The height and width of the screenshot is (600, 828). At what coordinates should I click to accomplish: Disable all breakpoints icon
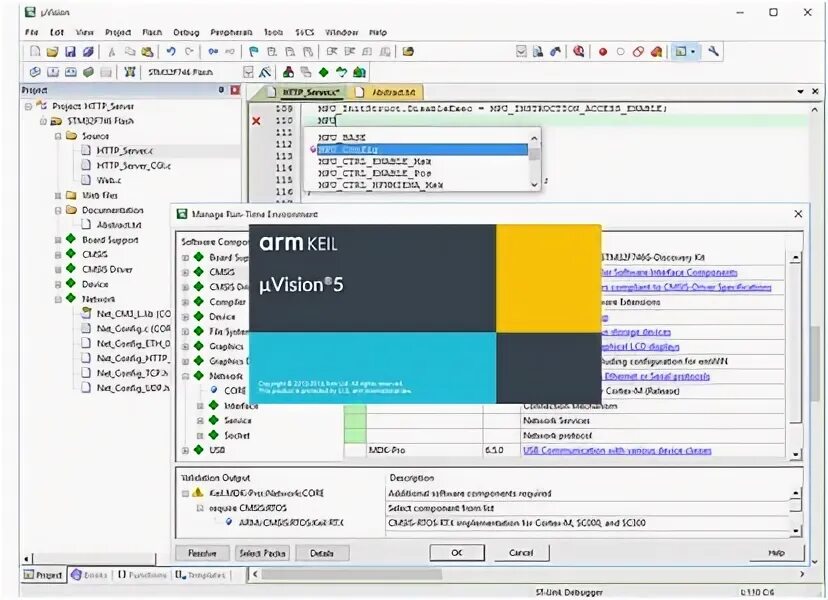tap(638, 51)
